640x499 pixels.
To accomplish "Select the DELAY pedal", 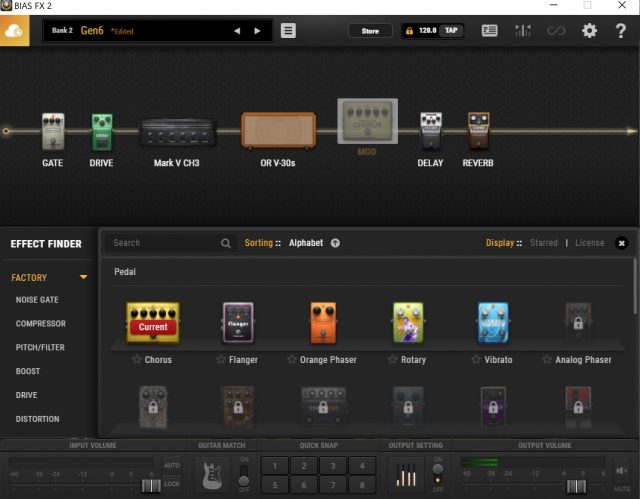I will pyautogui.click(x=431, y=131).
